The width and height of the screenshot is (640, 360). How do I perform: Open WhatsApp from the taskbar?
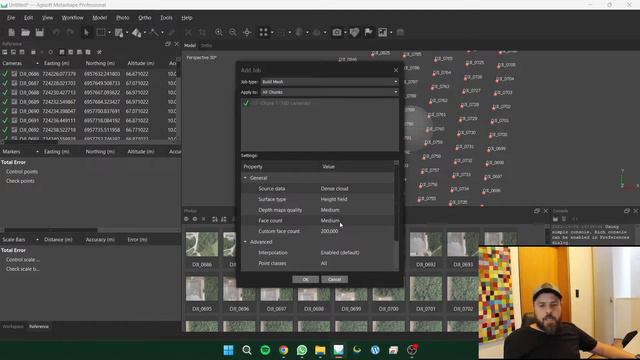coord(302,350)
